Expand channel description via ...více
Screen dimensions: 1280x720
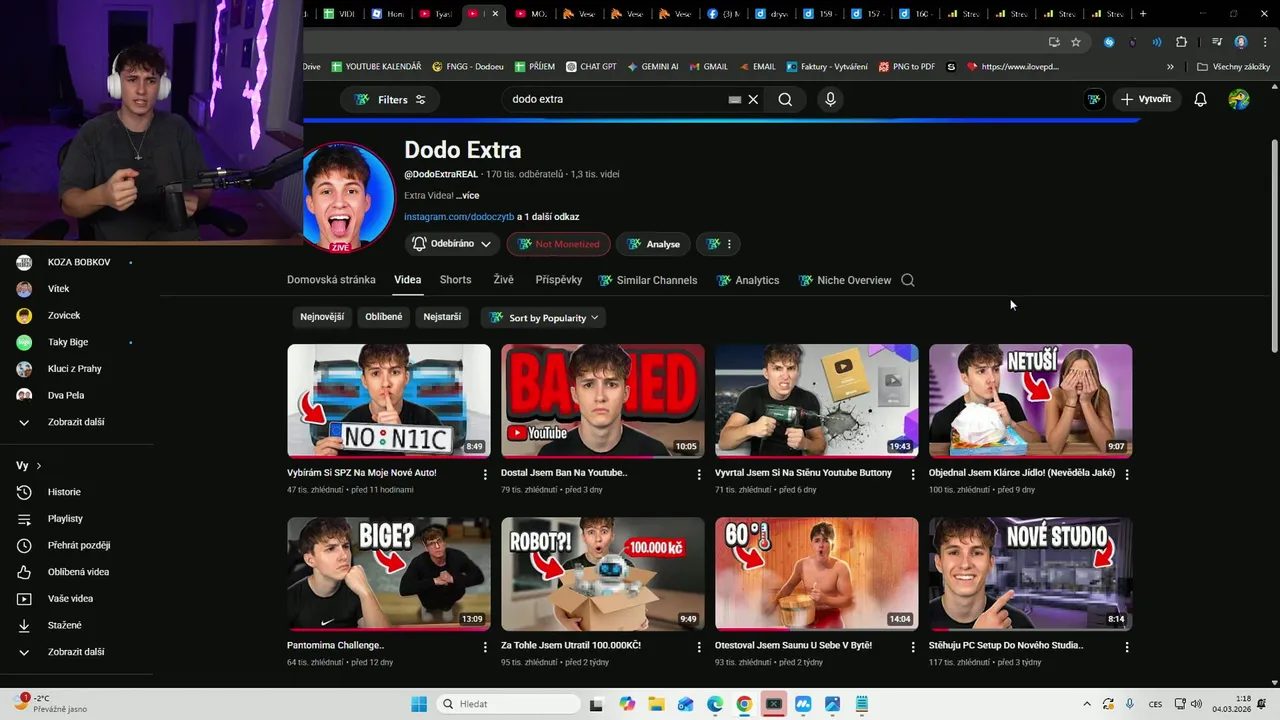[467, 195]
